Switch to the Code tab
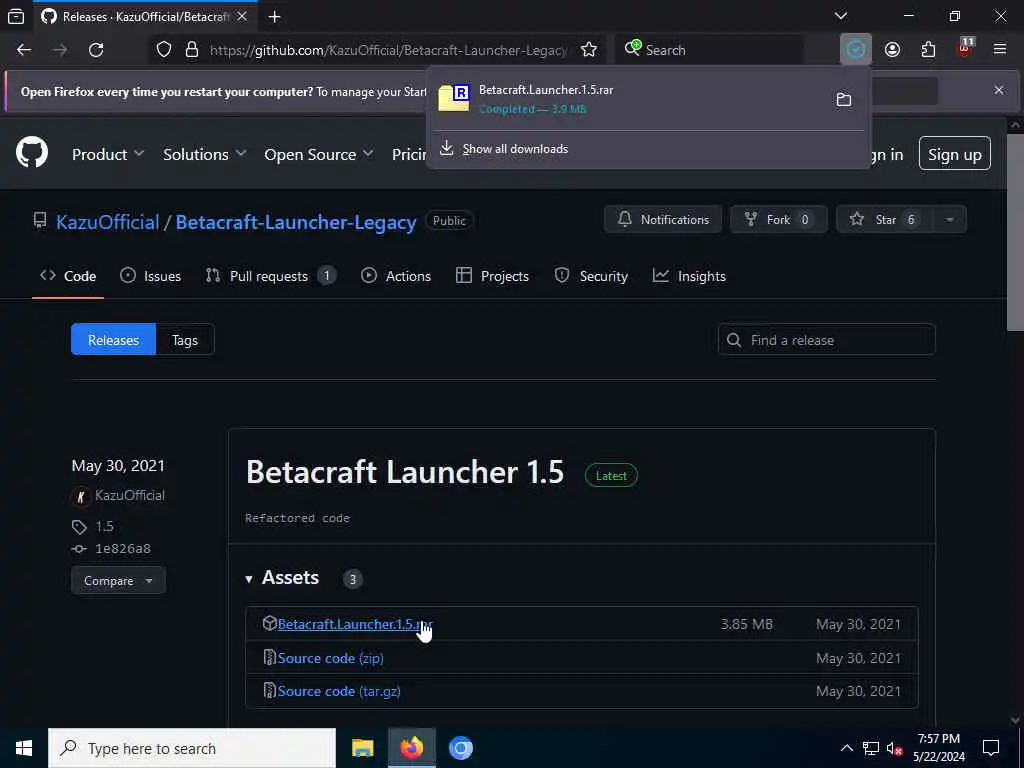Image resolution: width=1024 pixels, height=768 pixels. coord(68,276)
